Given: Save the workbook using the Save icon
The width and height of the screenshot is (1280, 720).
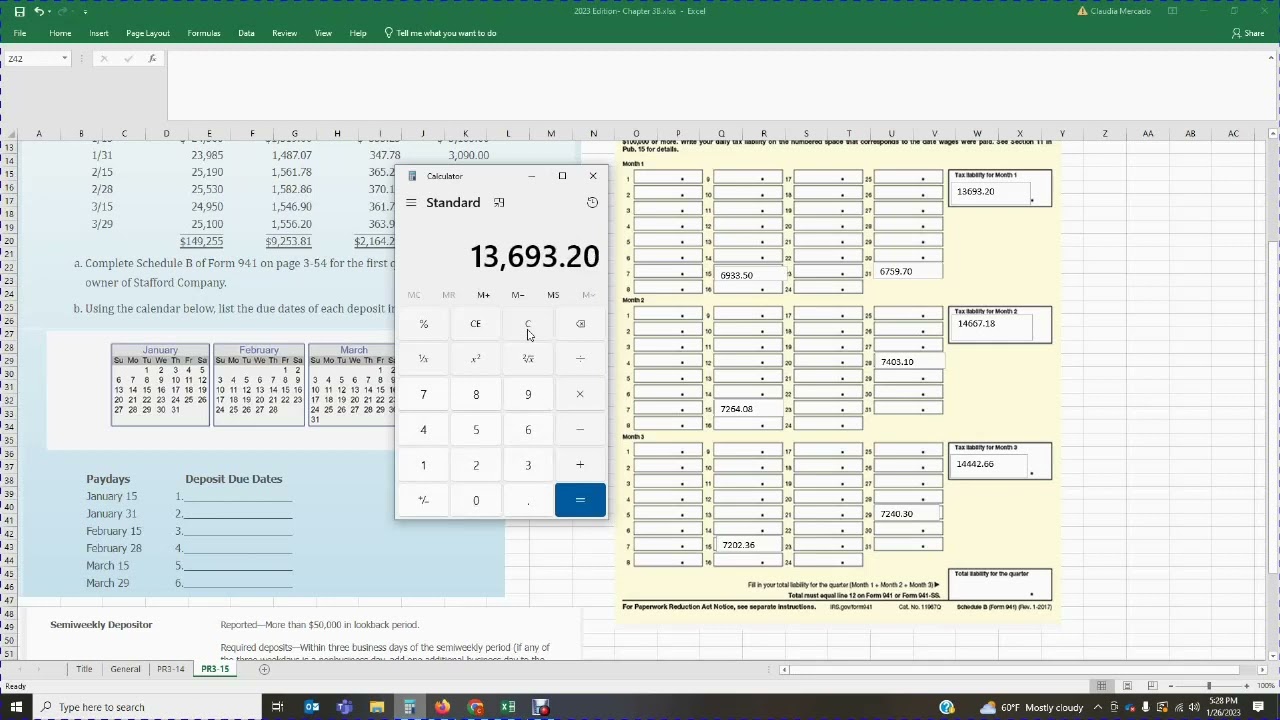Looking at the screenshot, I should click(x=19, y=11).
